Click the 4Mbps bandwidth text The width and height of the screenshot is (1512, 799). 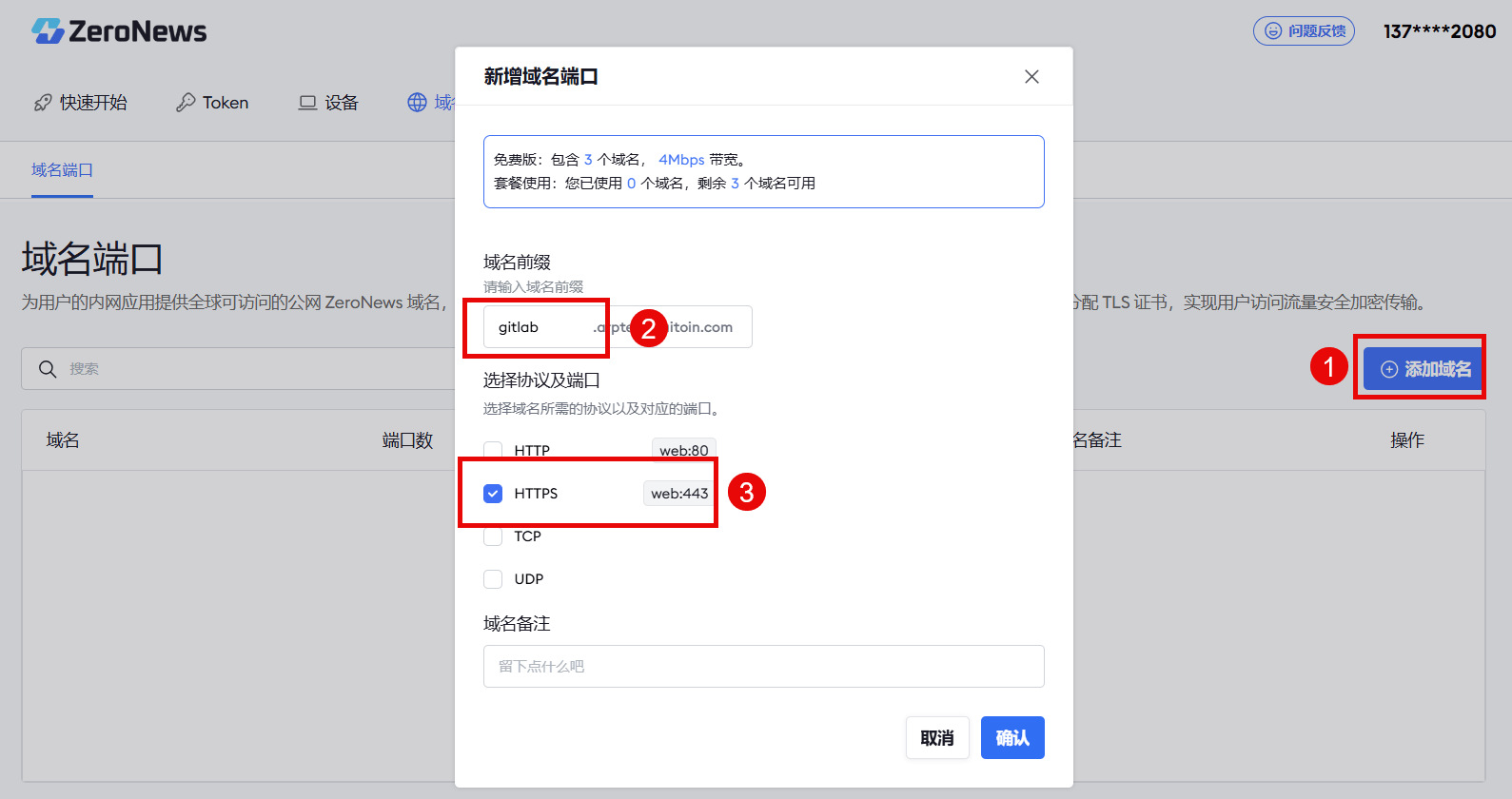click(681, 160)
